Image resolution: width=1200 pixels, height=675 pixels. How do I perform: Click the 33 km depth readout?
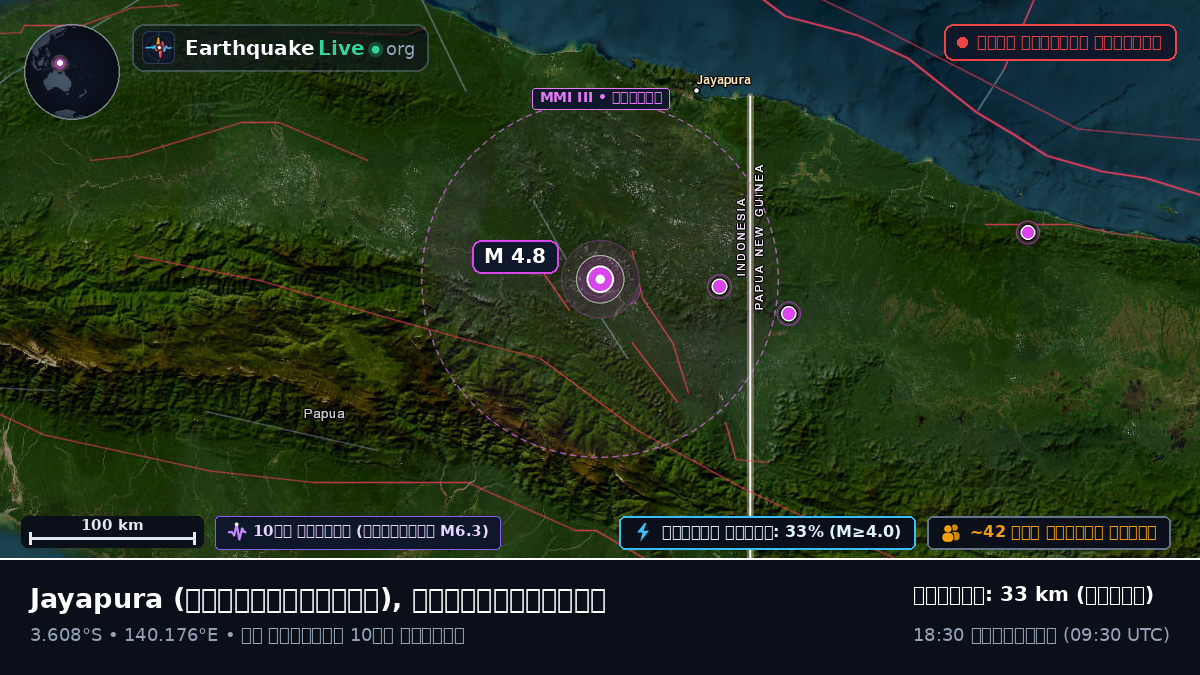(1034, 595)
